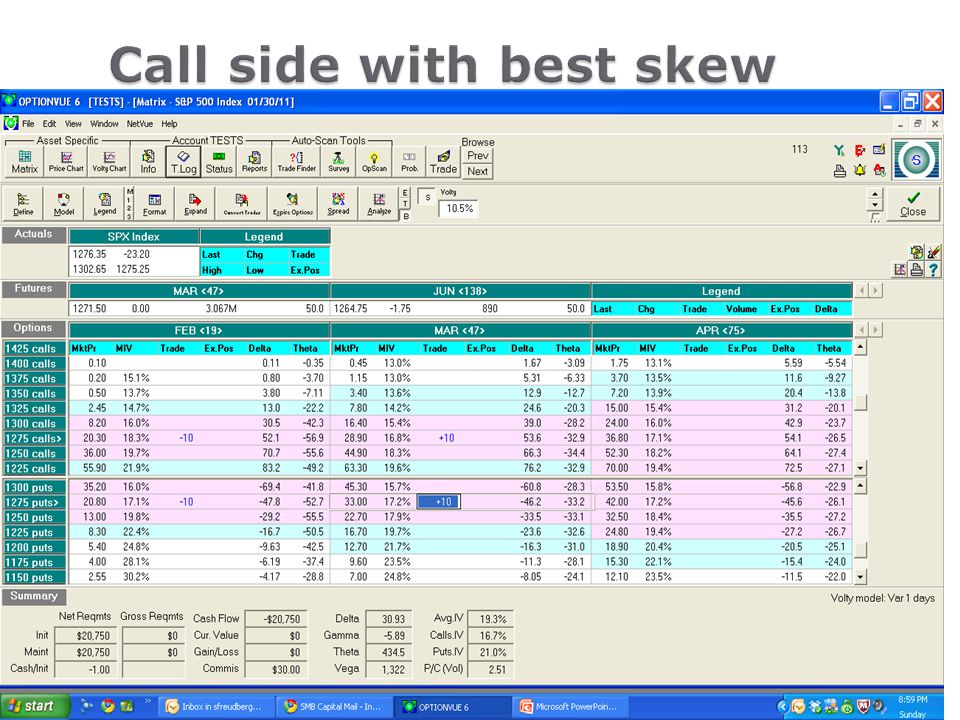Click the Volty 10.5% field
Image resolution: width=960 pixels, height=720 pixels.
point(459,208)
